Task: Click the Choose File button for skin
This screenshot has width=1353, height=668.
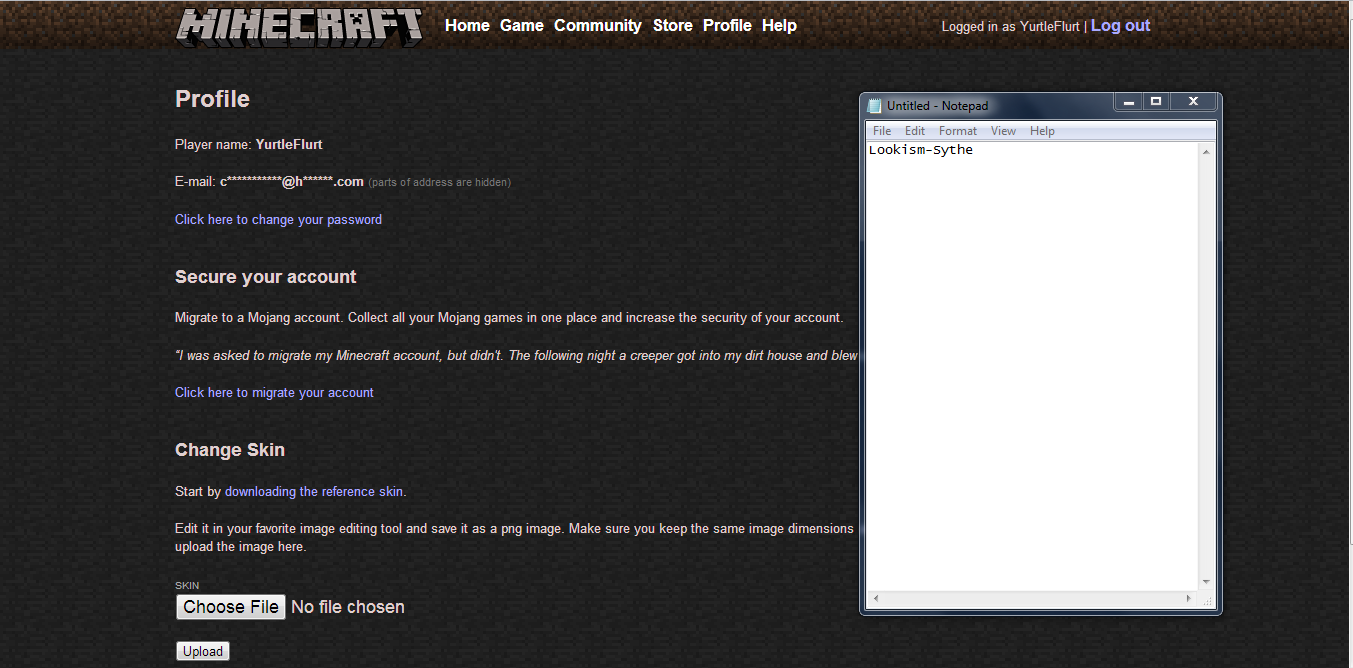Action: click(231, 607)
